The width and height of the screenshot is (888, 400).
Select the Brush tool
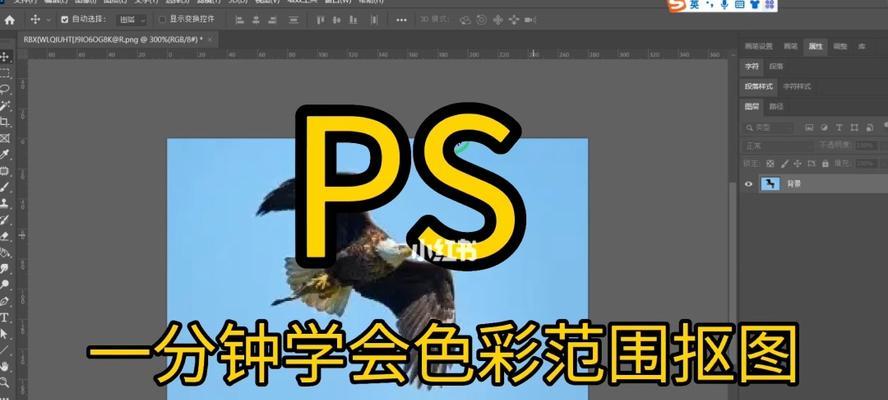[x=5, y=186]
